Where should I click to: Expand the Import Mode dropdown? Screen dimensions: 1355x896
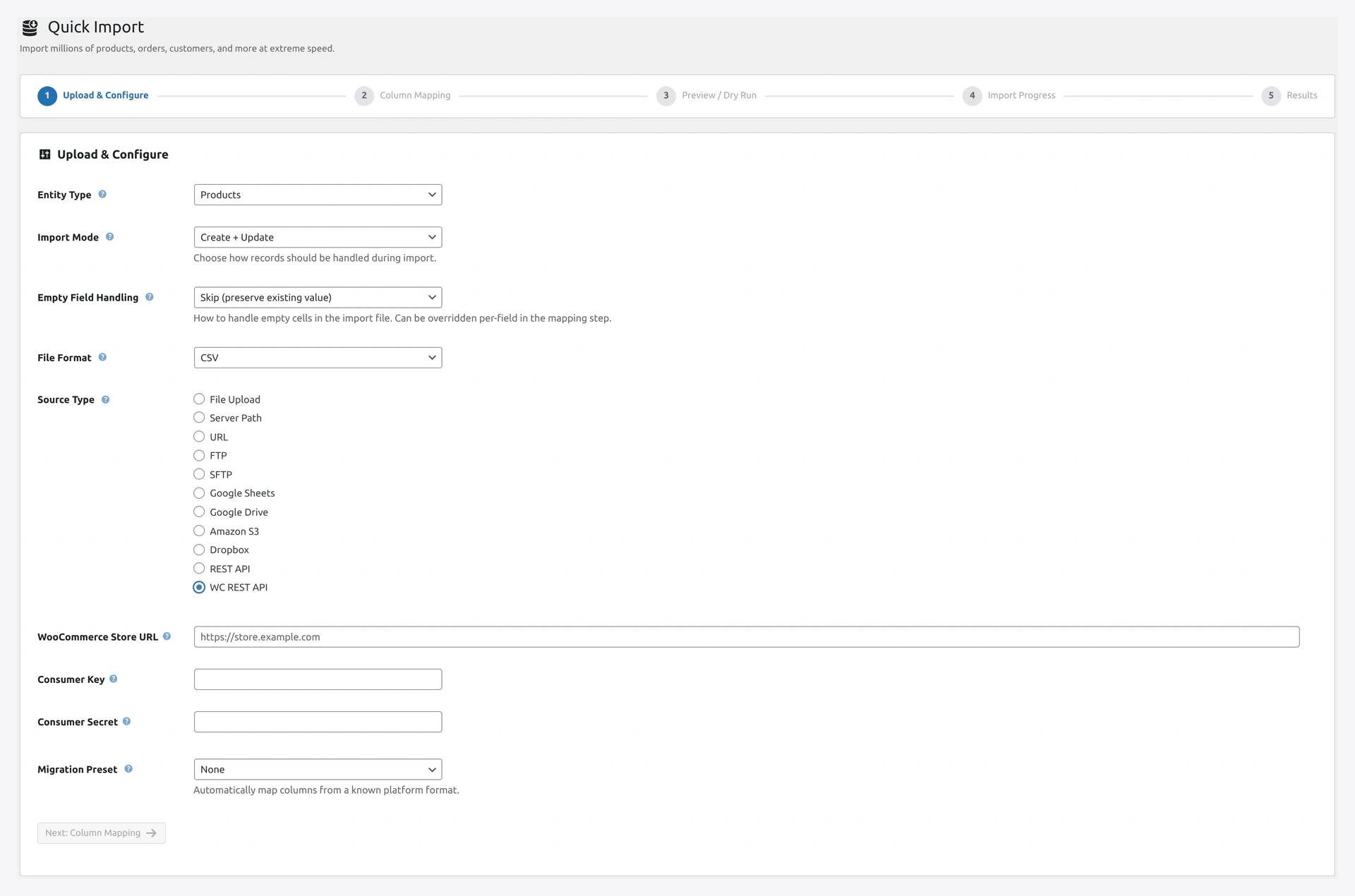pyautogui.click(x=318, y=237)
